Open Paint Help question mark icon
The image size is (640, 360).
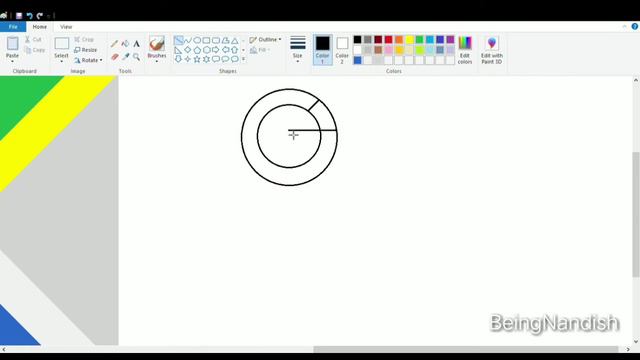click(635, 27)
